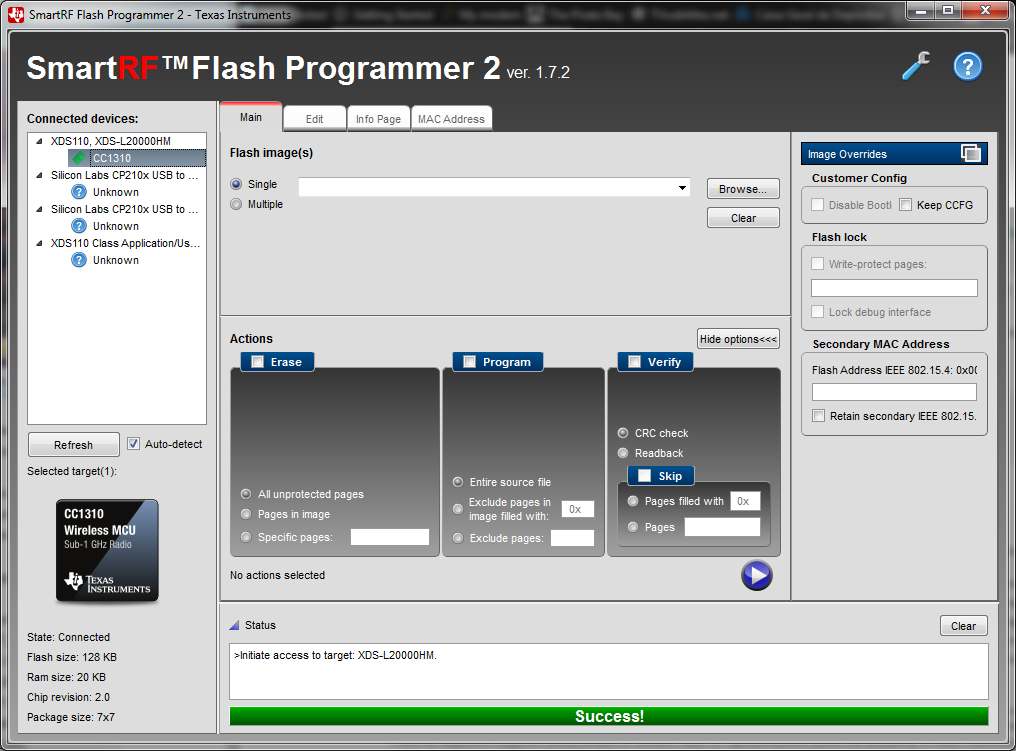Tick Lock debug interface checkbox
This screenshot has width=1016, height=751.
click(818, 312)
